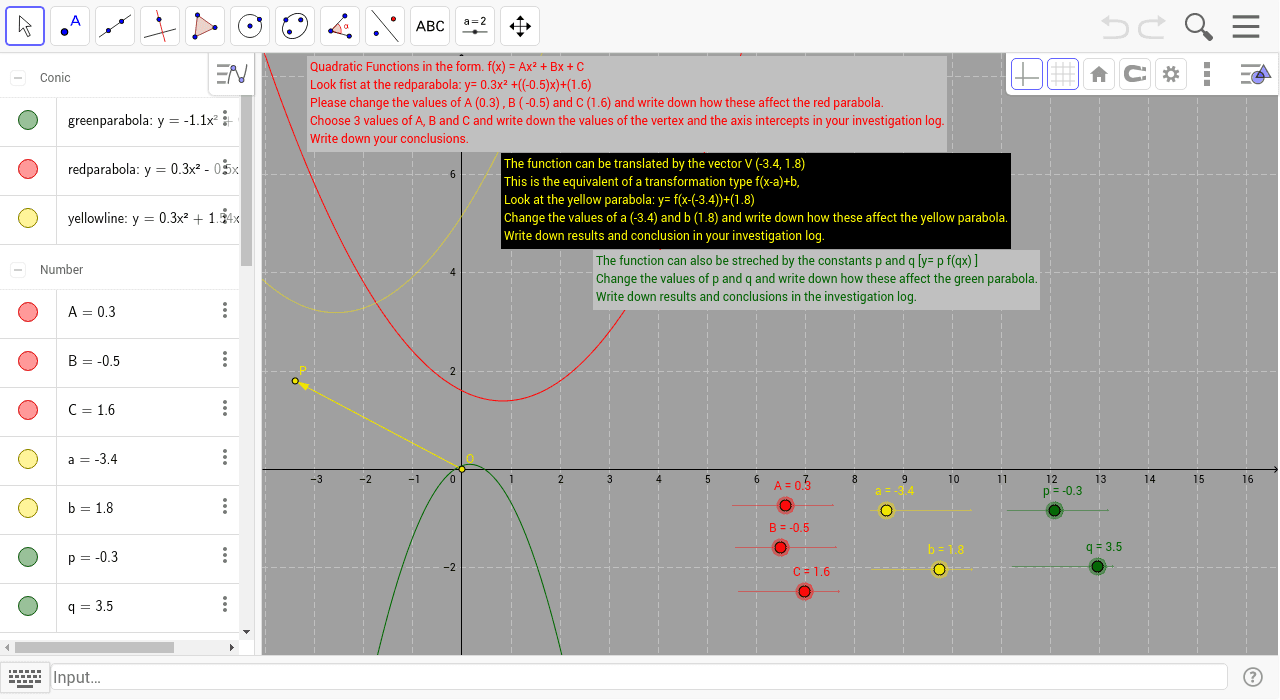Select yellow point P on graph
The height and width of the screenshot is (700, 1280).
click(295, 380)
